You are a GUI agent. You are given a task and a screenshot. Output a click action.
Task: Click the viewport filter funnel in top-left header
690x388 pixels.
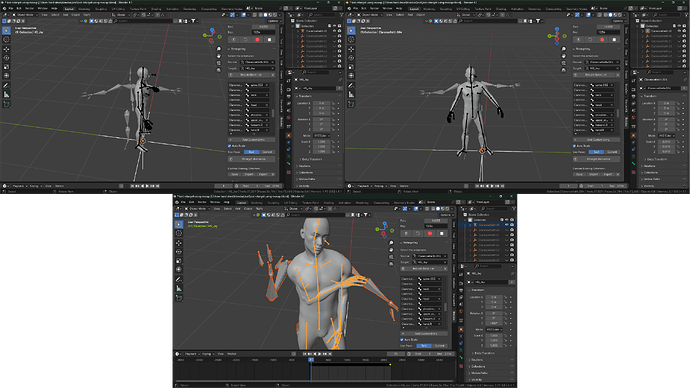pyautogui.click(x=194, y=21)
